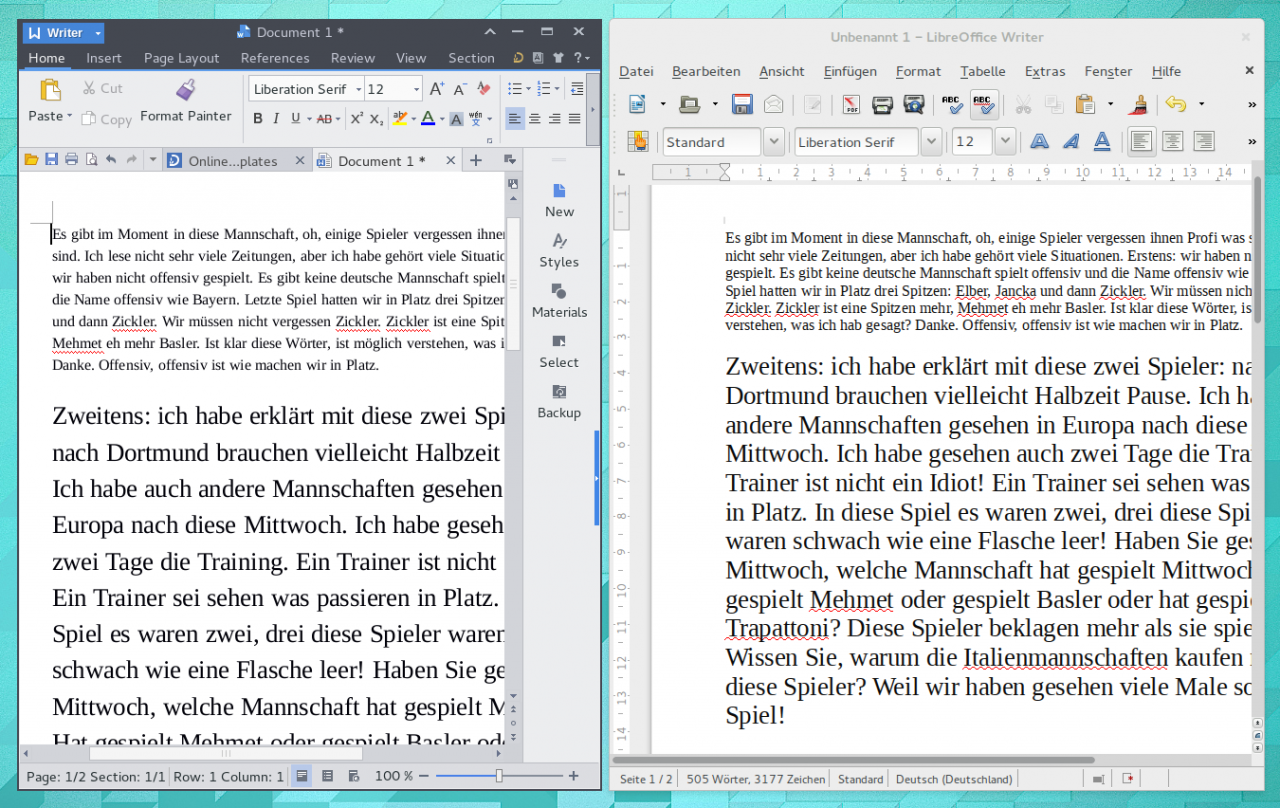This screenshot has height=808, width=1280.
Task: Export as PDF in LibreOffice toolbar
Action: click(851, 104)
